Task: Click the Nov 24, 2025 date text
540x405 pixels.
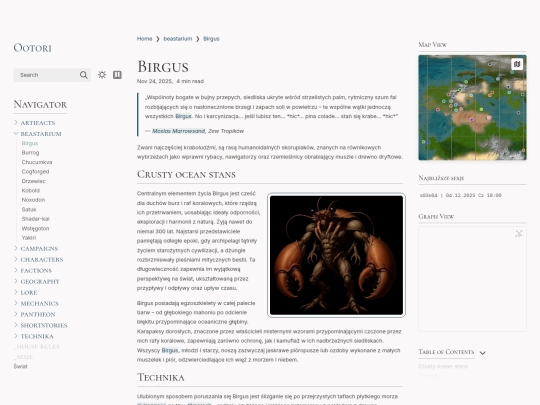Action: point(155,81)
